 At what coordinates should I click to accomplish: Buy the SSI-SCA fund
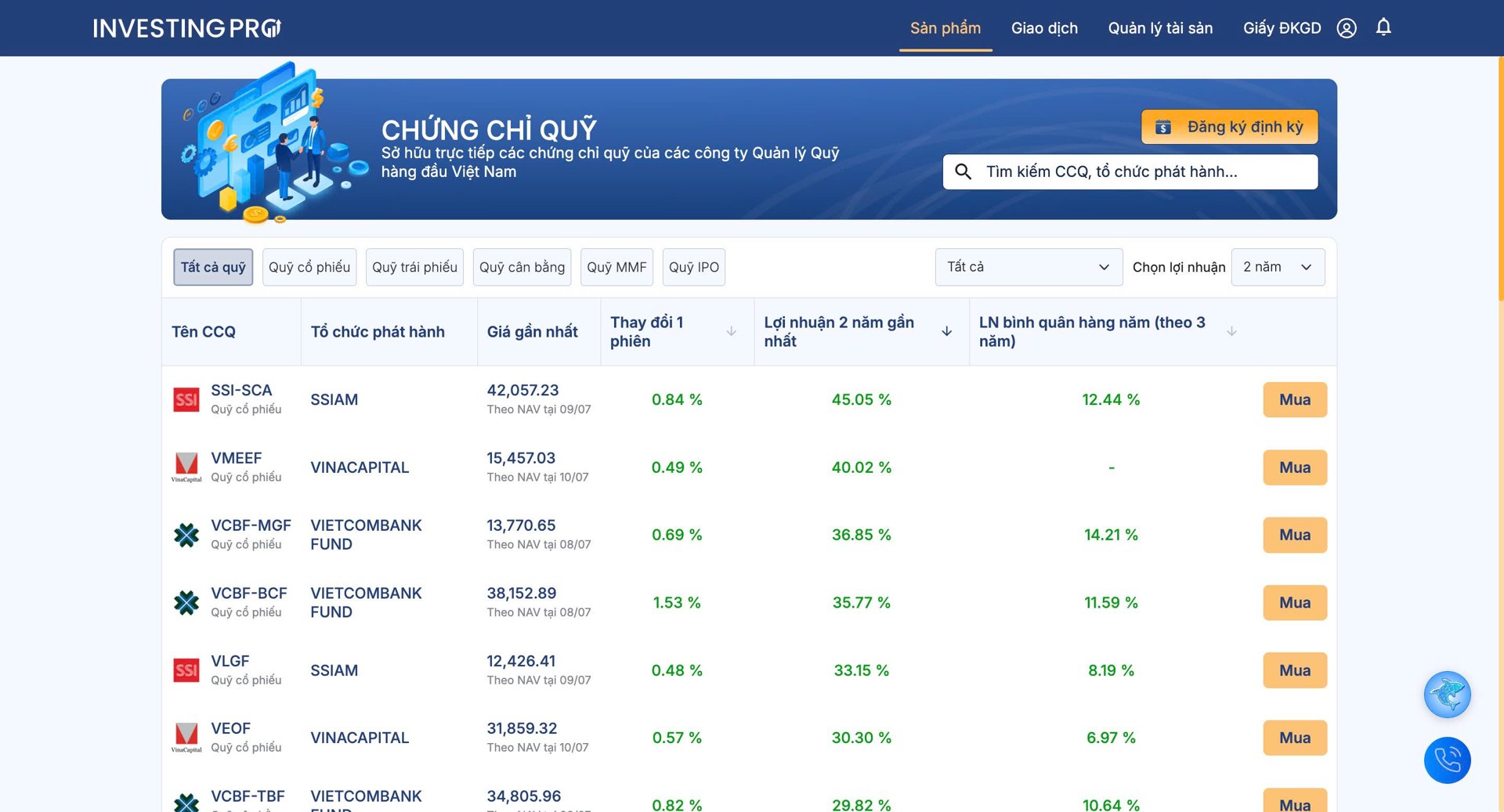(1295, 399)
